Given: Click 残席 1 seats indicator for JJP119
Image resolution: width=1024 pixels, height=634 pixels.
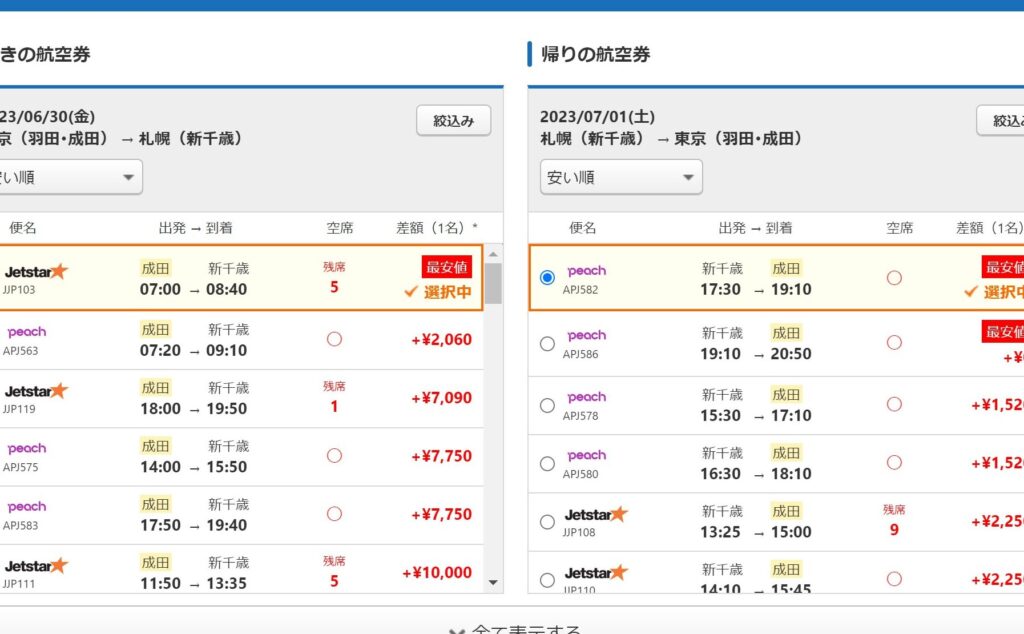Looking at the screenshot, I should (334, 398).
